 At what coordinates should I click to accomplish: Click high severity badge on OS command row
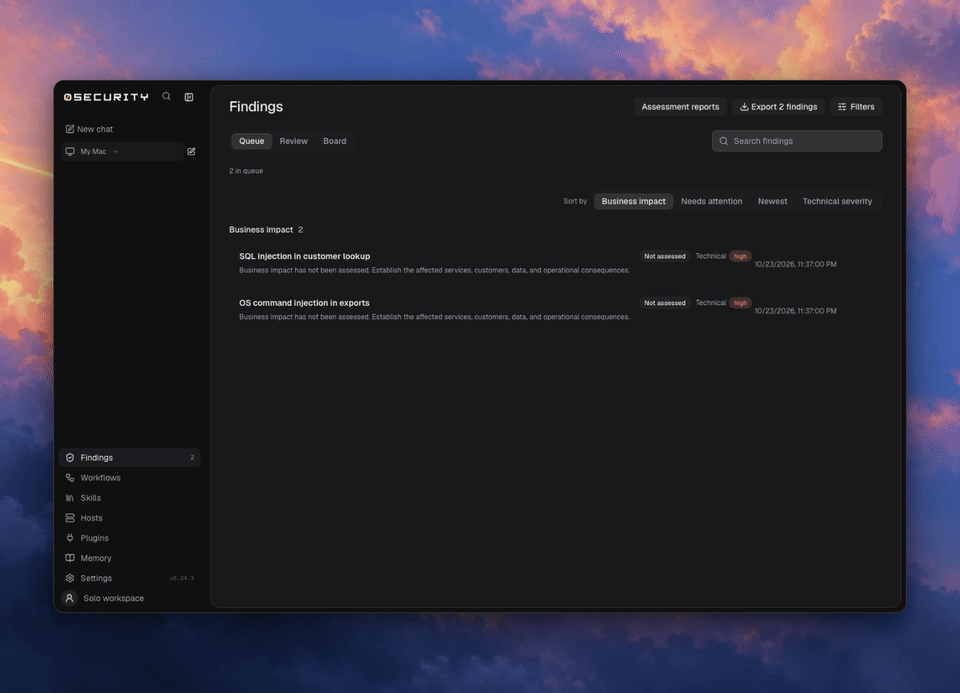pyautogui.click(x=740, y=303)
